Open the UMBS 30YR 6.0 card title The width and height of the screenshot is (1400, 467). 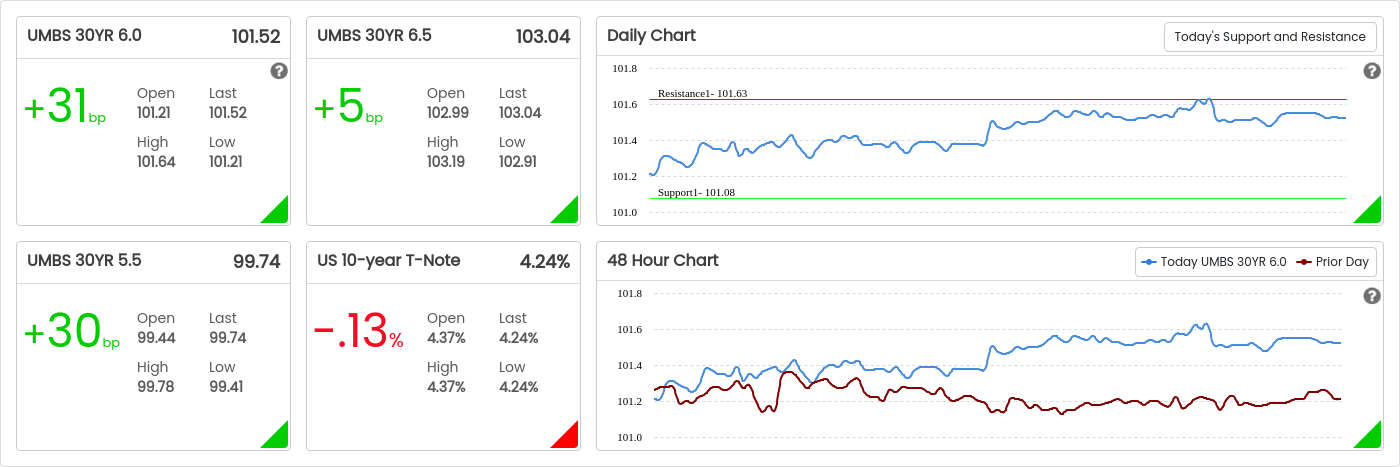click(x=84, y=36)
